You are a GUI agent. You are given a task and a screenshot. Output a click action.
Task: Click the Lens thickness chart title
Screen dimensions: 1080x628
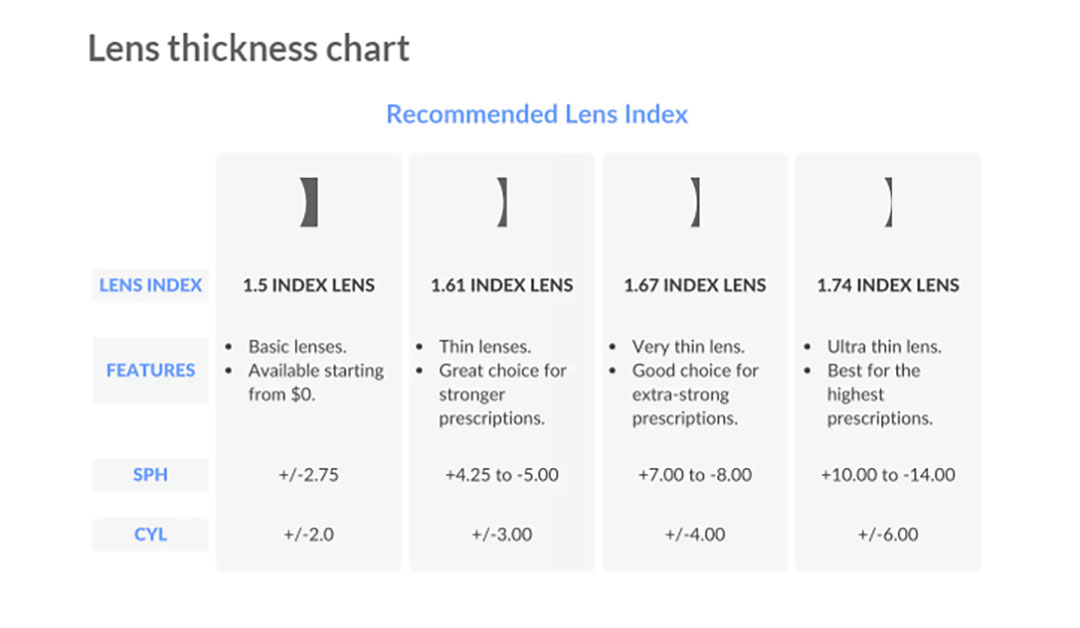click(x=249, y=48)
